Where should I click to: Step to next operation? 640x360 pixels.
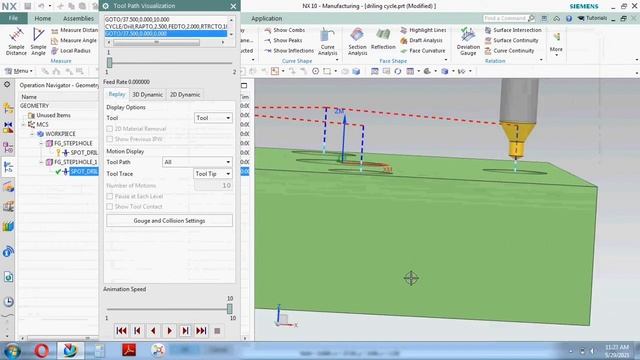click(x=185, y=331)
